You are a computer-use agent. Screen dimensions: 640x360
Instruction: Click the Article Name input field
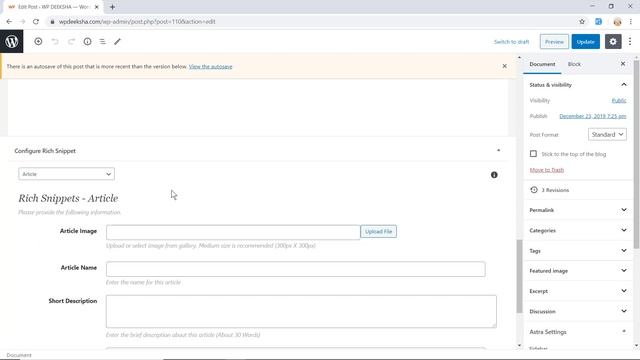[296, 269]
